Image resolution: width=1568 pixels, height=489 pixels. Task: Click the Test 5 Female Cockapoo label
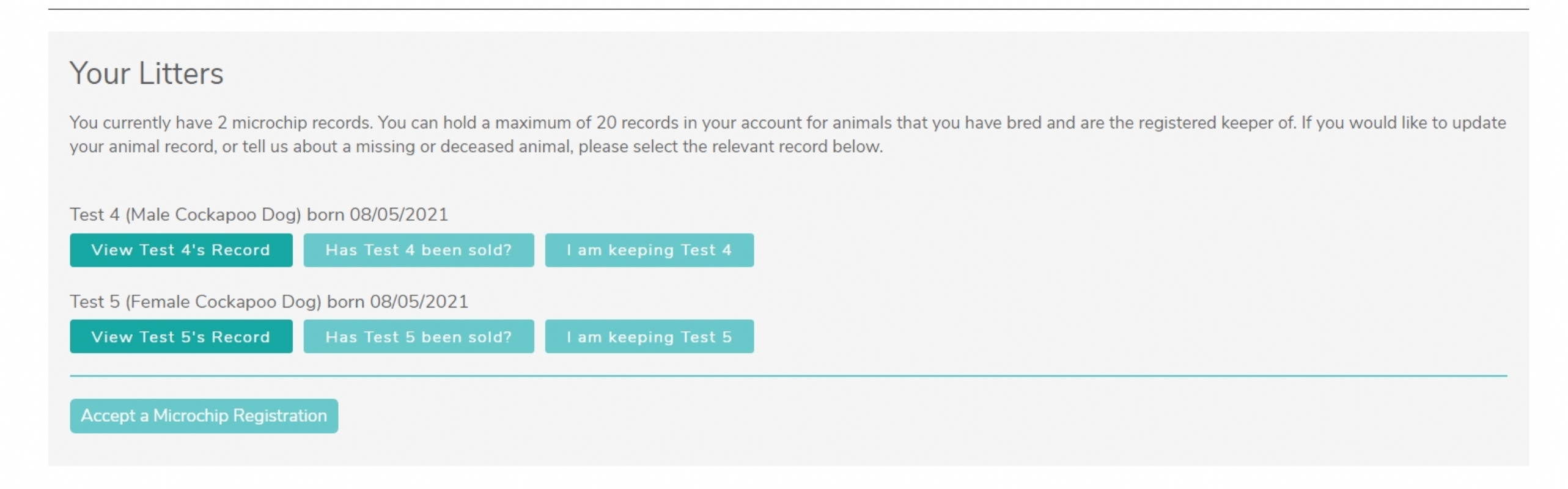coord(195,302)
